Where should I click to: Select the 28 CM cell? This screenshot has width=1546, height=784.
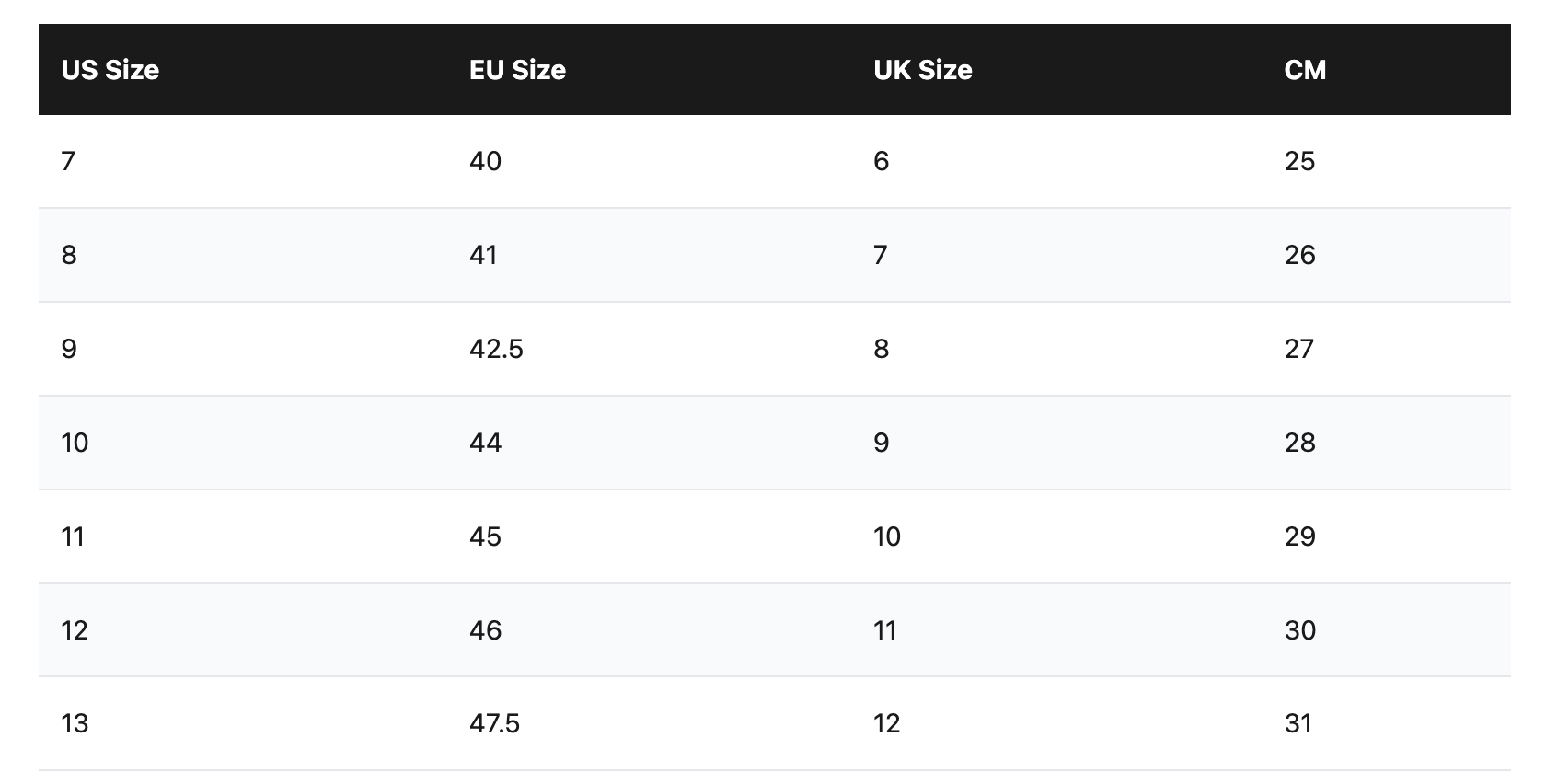pos(1299,443)
